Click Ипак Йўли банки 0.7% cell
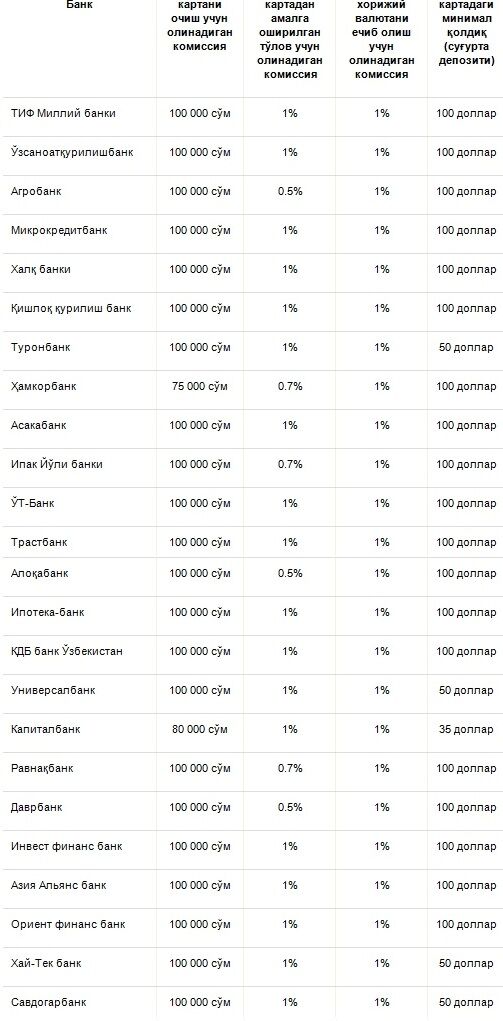 click(290, 465)
